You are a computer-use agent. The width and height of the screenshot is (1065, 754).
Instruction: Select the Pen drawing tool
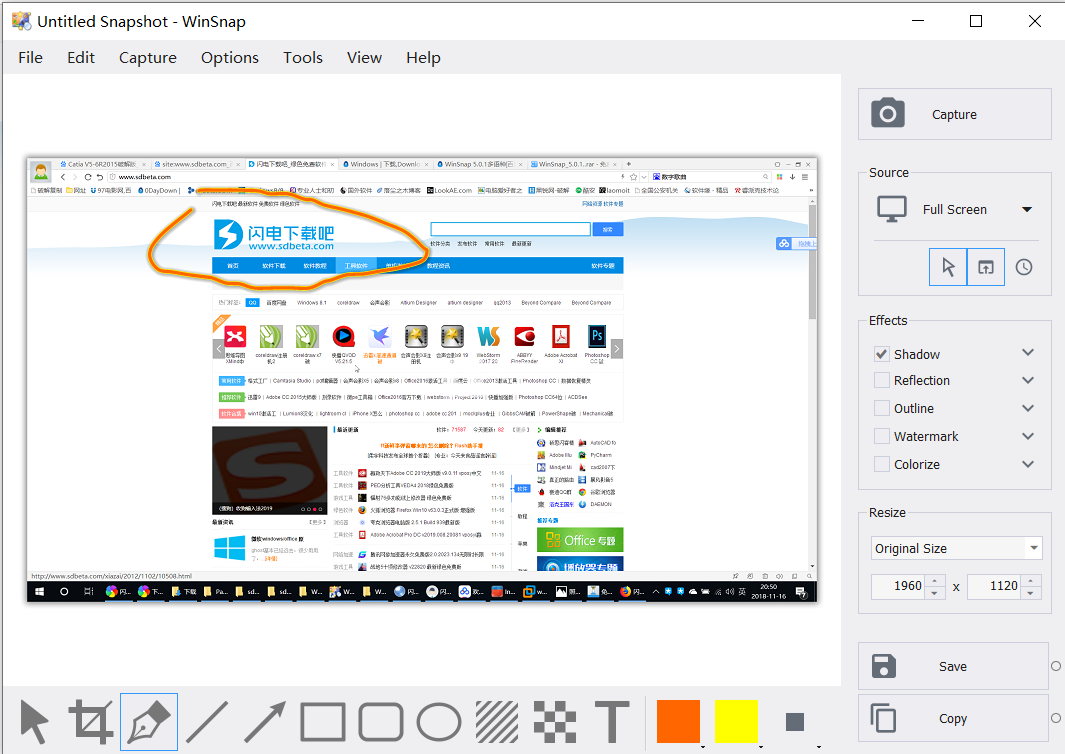149,721
